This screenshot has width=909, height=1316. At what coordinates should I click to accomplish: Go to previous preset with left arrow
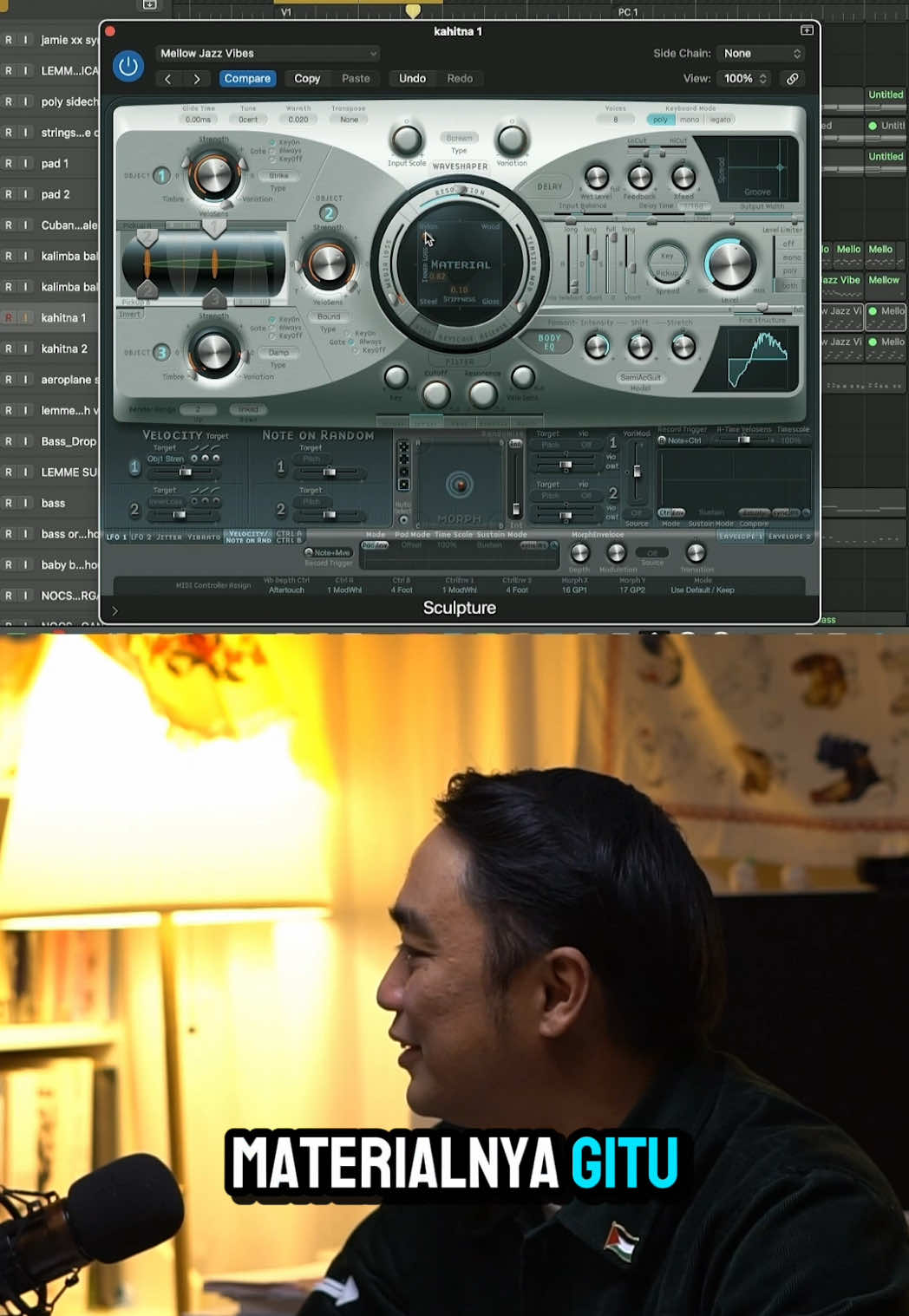168,79
